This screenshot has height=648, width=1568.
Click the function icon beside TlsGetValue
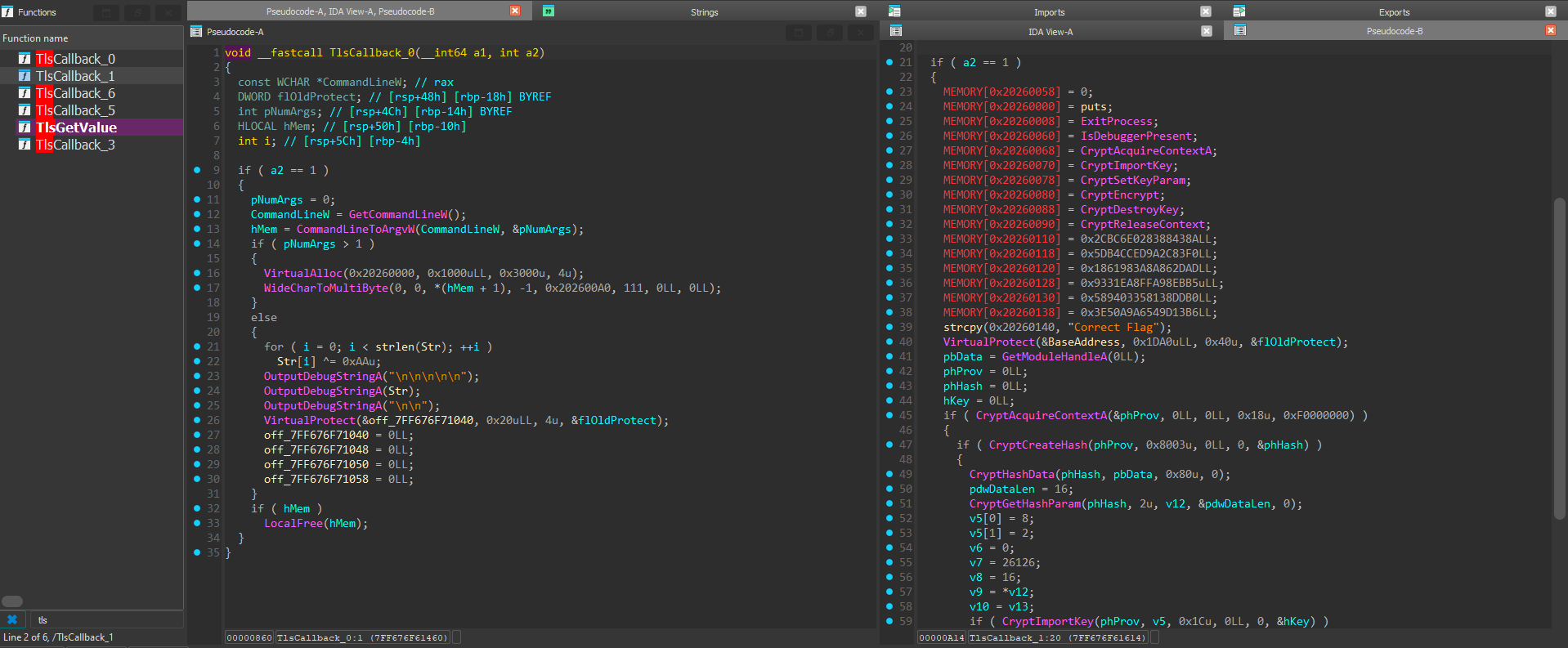pos(25,127)
